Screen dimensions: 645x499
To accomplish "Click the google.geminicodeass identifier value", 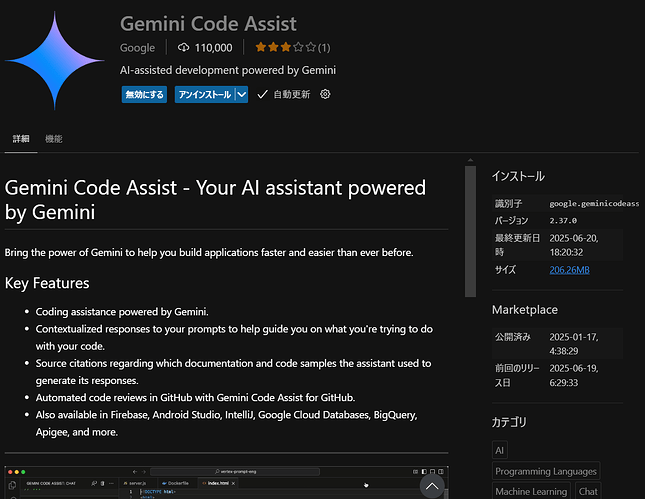I will 594,204.
